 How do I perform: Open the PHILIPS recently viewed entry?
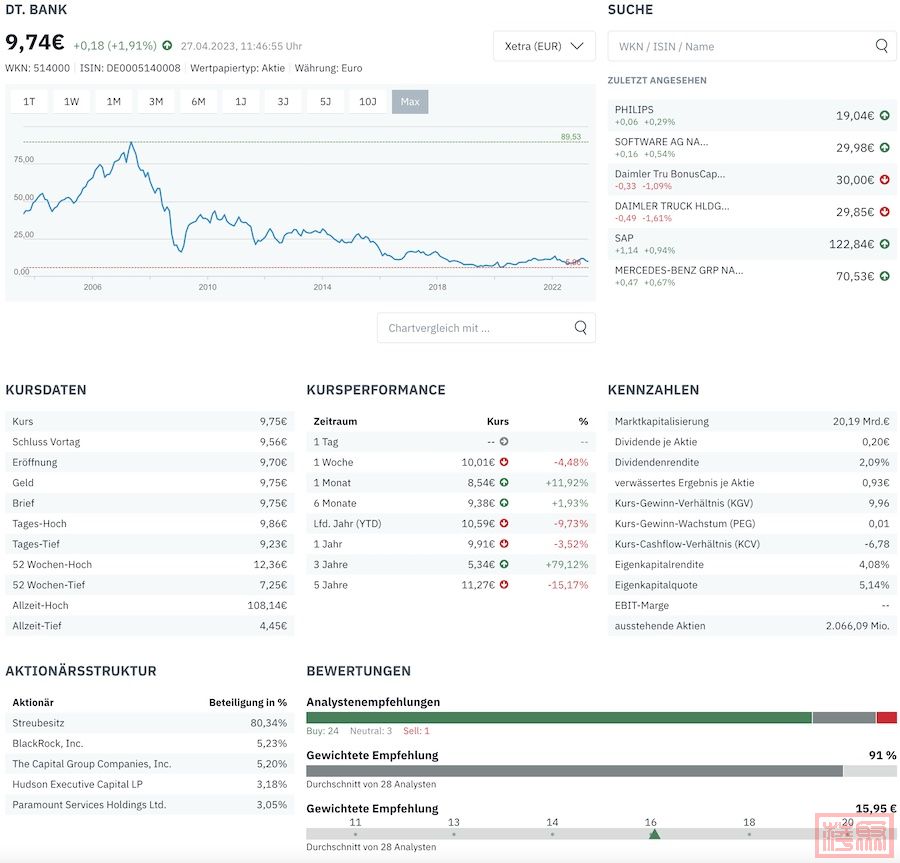click(x=752, y=115)
